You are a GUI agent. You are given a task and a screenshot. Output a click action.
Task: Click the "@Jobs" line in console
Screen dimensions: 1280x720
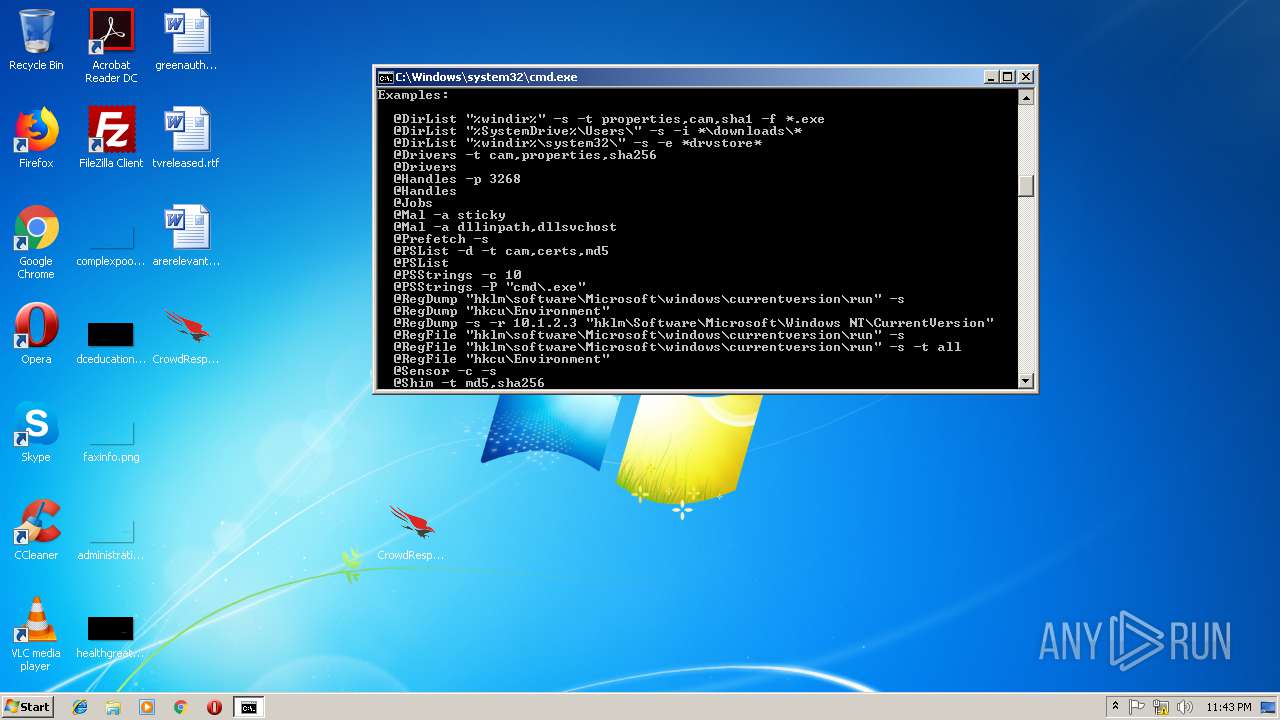click(413, 203)
